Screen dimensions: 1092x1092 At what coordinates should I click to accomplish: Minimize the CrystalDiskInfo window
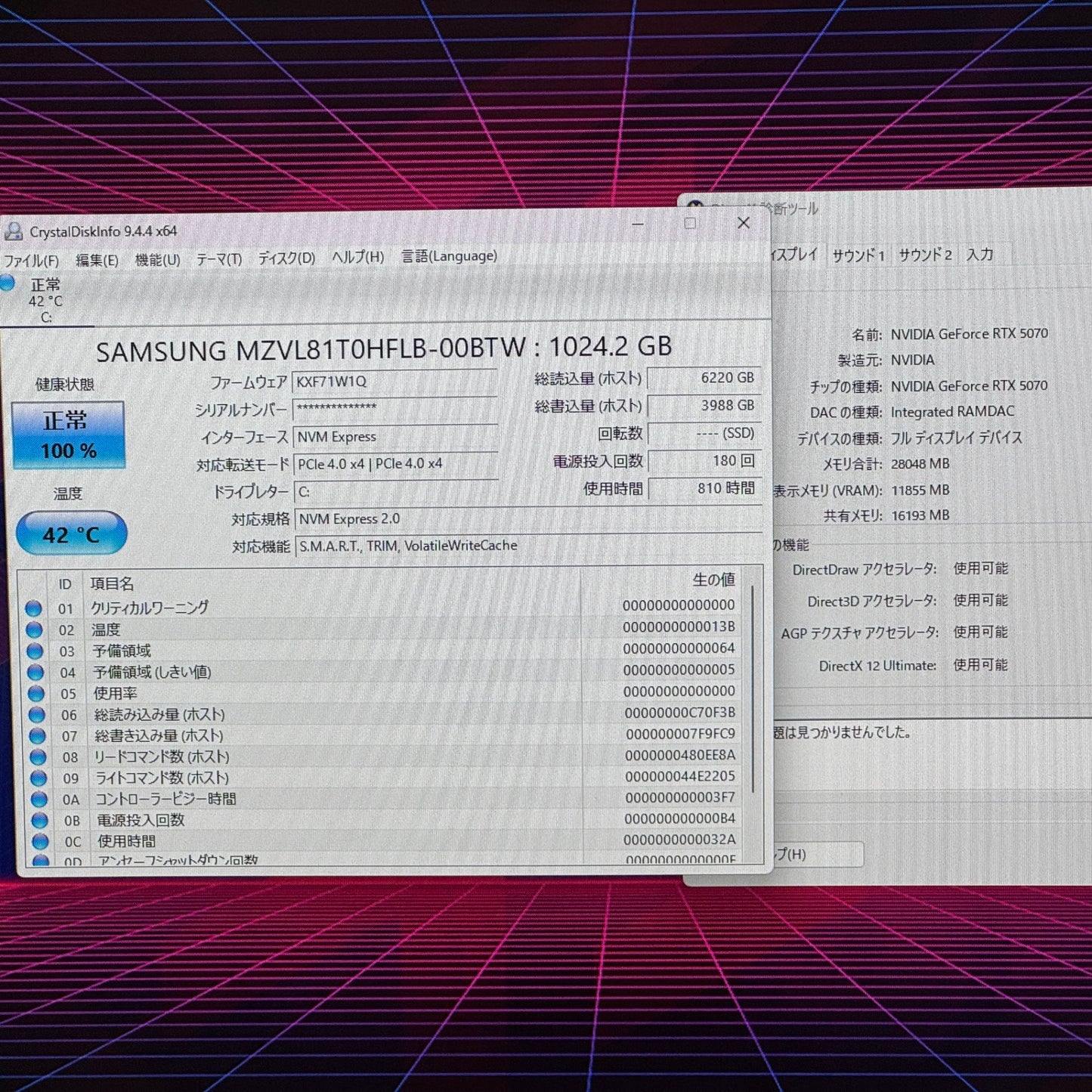[x=638, y=224]
